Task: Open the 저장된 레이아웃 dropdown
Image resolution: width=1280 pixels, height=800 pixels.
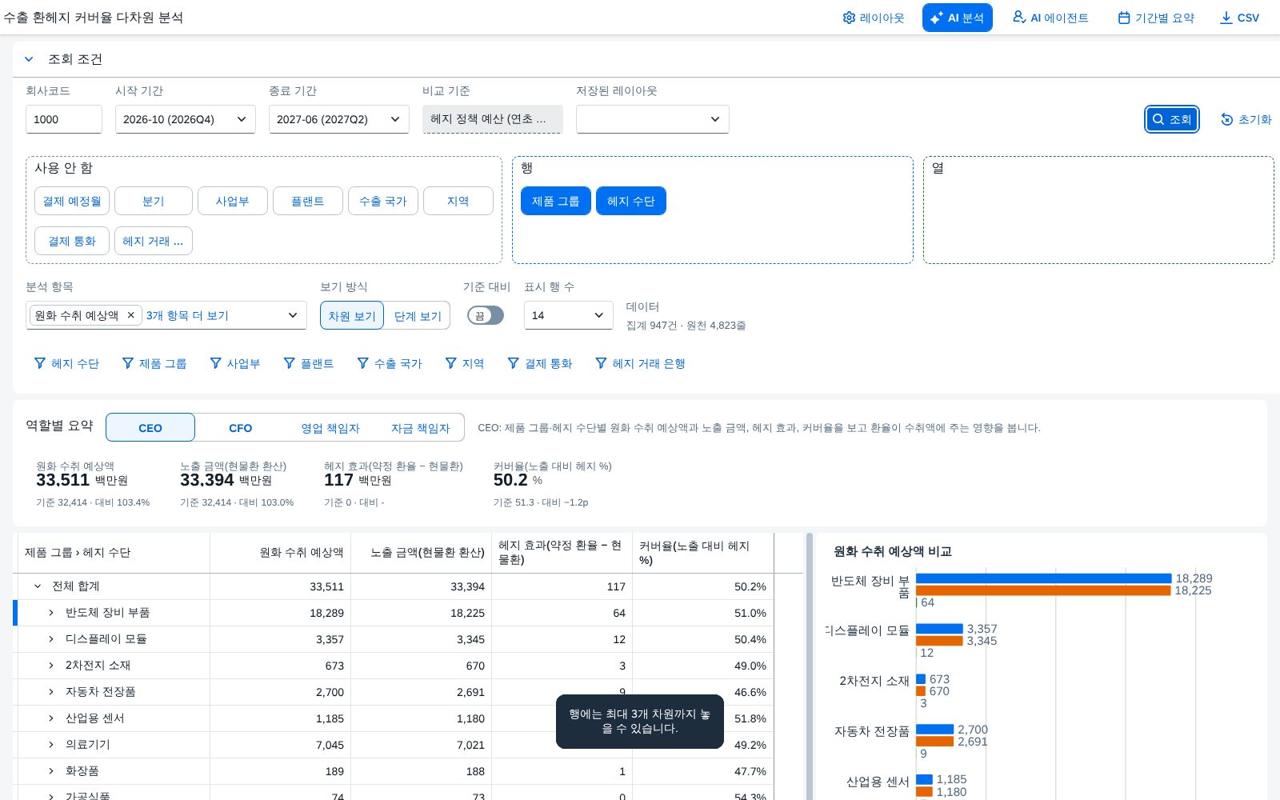Action: (652, 119)
